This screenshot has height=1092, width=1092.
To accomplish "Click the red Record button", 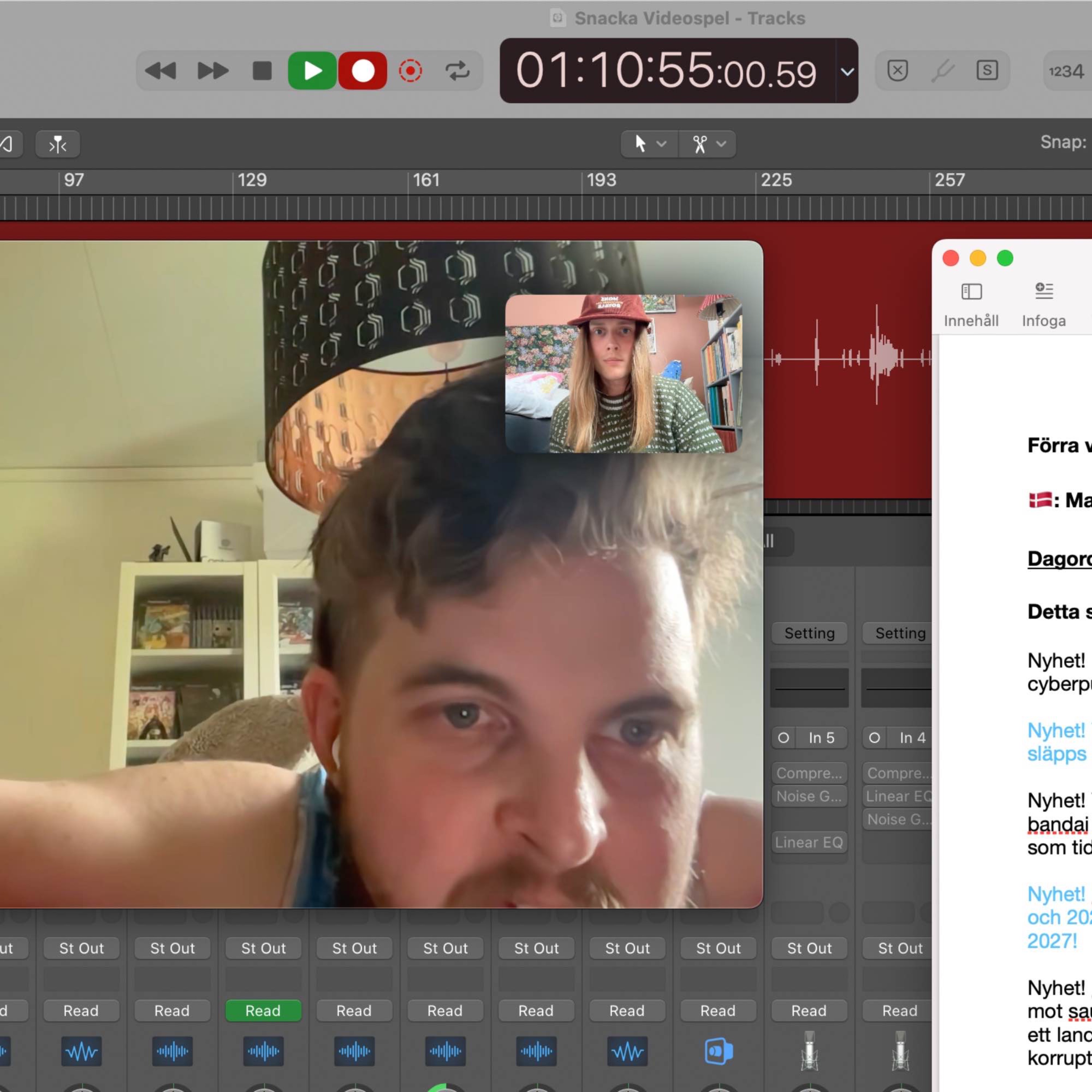I will [x=362, y=71].
